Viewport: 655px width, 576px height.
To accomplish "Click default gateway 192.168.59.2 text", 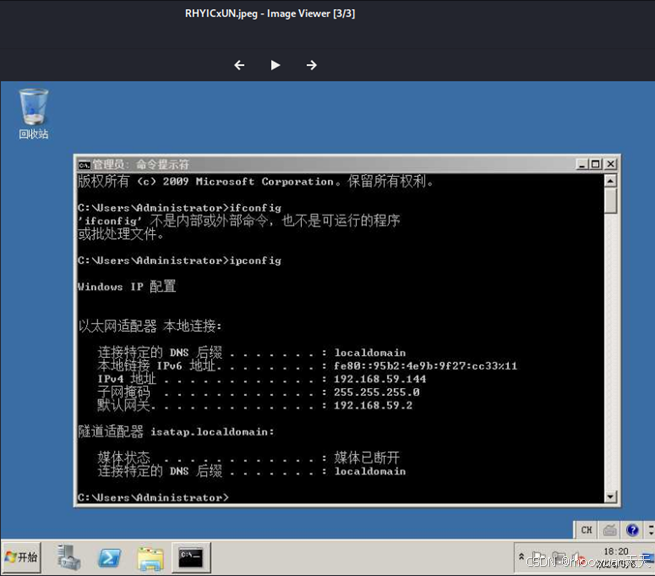I will coord(373,406).
